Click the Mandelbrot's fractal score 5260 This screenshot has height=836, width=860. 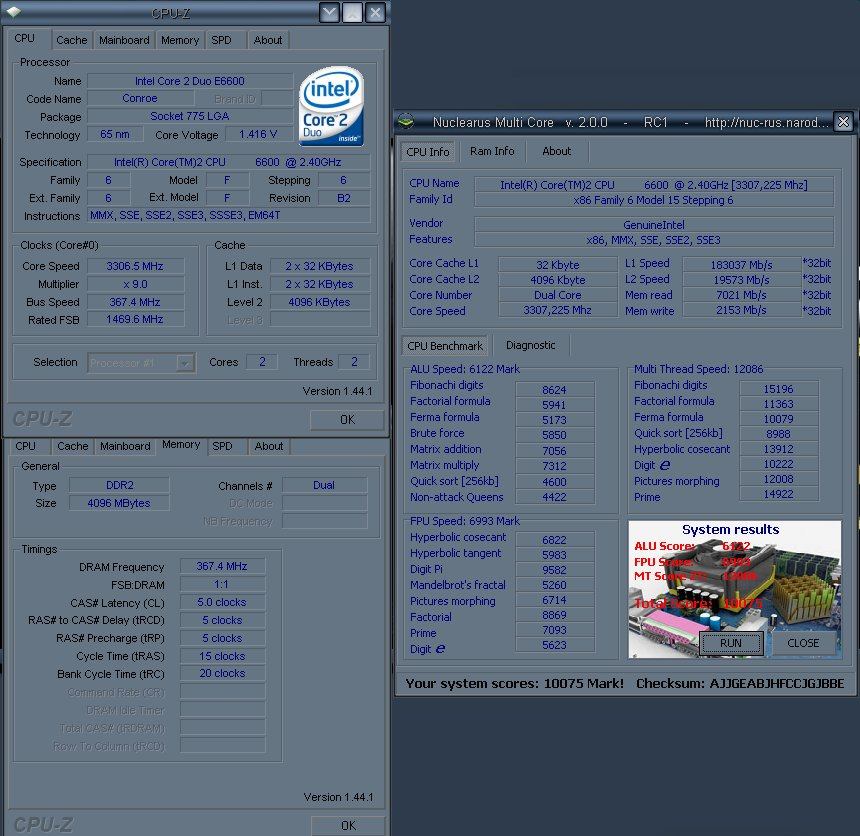[555, 585]
